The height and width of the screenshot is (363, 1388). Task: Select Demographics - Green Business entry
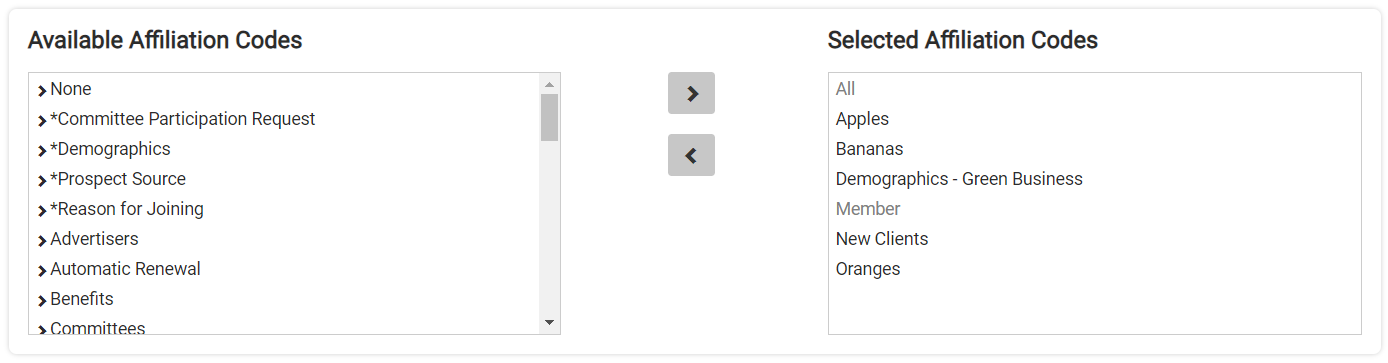point(959,179)
